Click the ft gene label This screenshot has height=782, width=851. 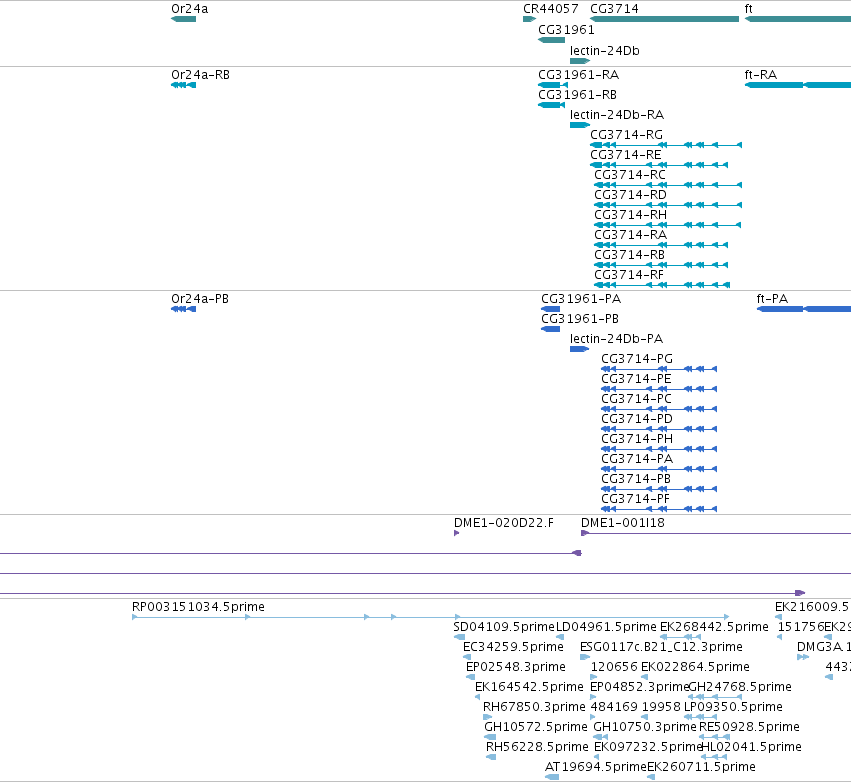(x=748, y=9)
